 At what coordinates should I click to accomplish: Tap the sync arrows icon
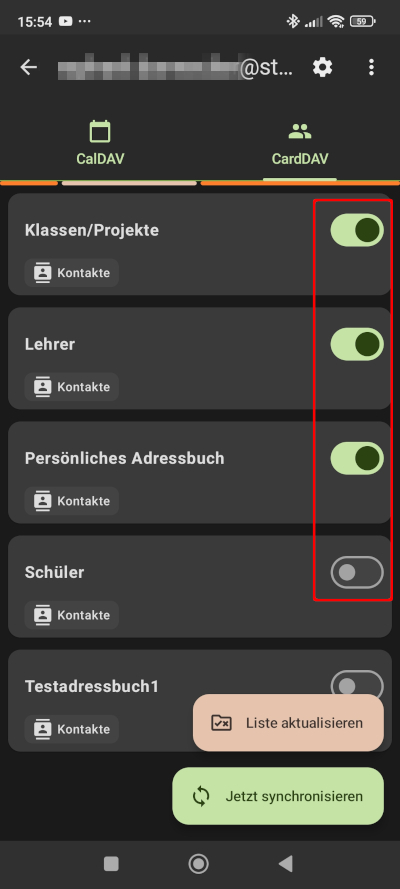(x=201, y=796)
